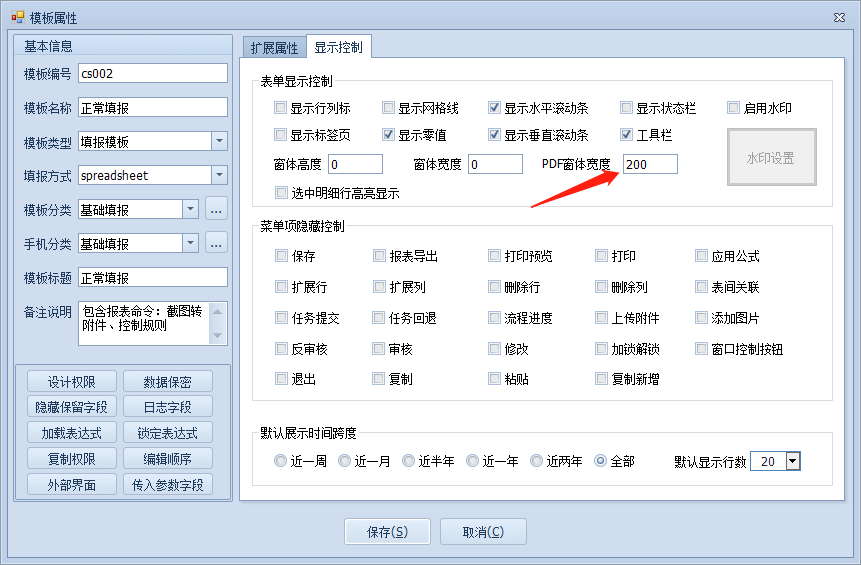Click the 保存(S) button
This screenshot has width=861, height=565.
click(x=387, y=532)
